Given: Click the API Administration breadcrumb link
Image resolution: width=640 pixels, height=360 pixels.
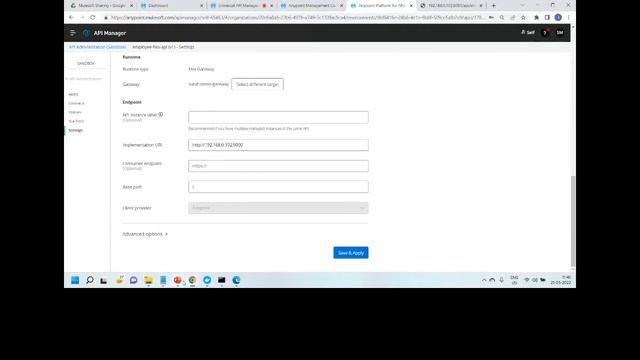Looking at the screenshot, I should [98, 47].
